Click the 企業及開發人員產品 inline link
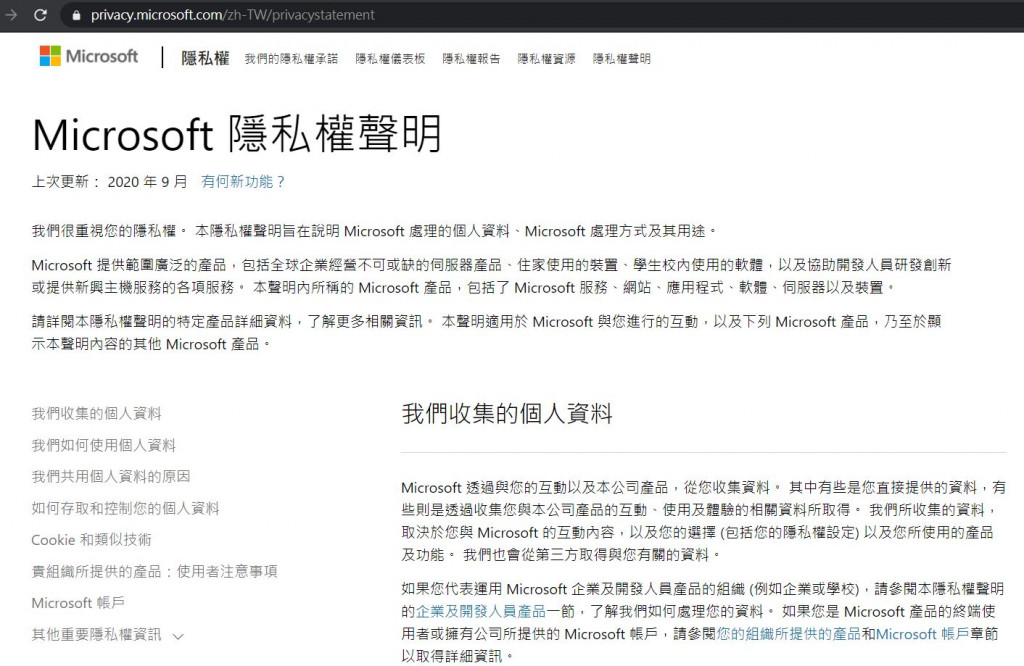Screen dimensions: 1024x666 (481, 611)
